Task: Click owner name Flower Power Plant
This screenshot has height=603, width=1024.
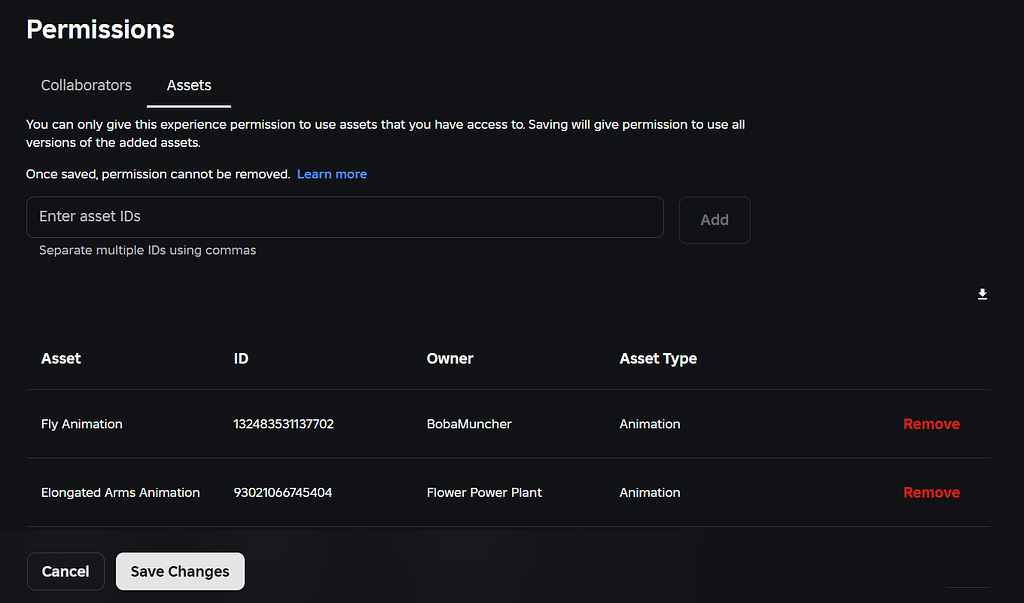Action: 484,492
